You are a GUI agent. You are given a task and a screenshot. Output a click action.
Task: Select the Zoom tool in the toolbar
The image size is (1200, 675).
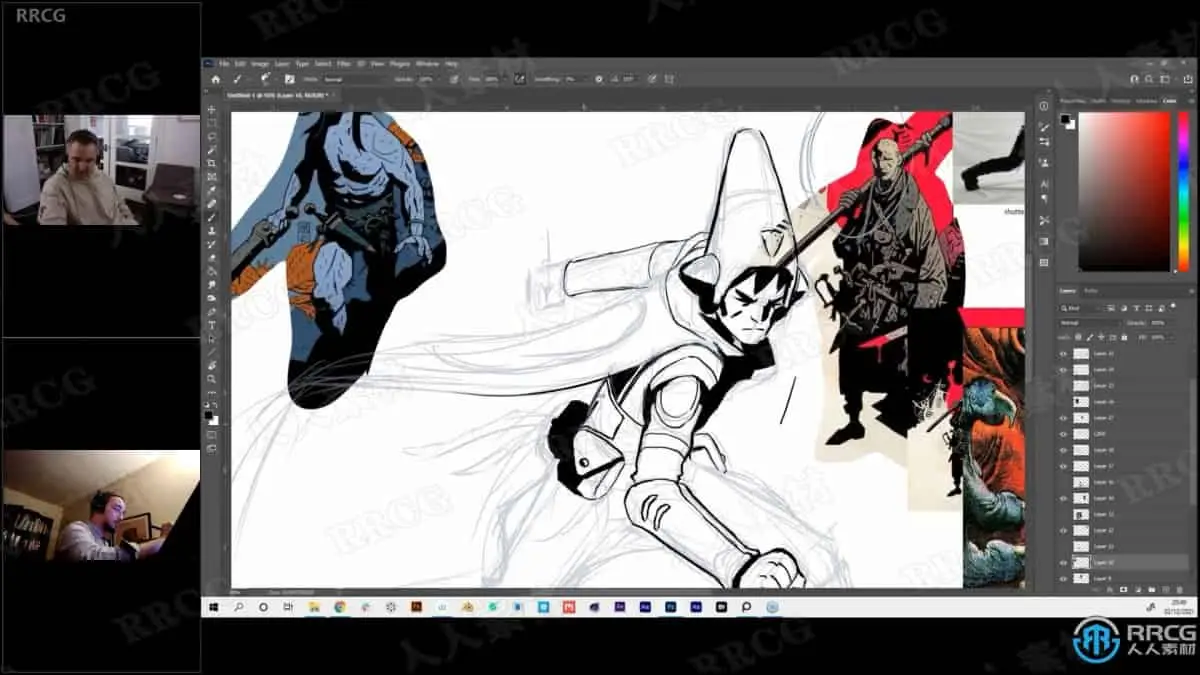[211, 379]
